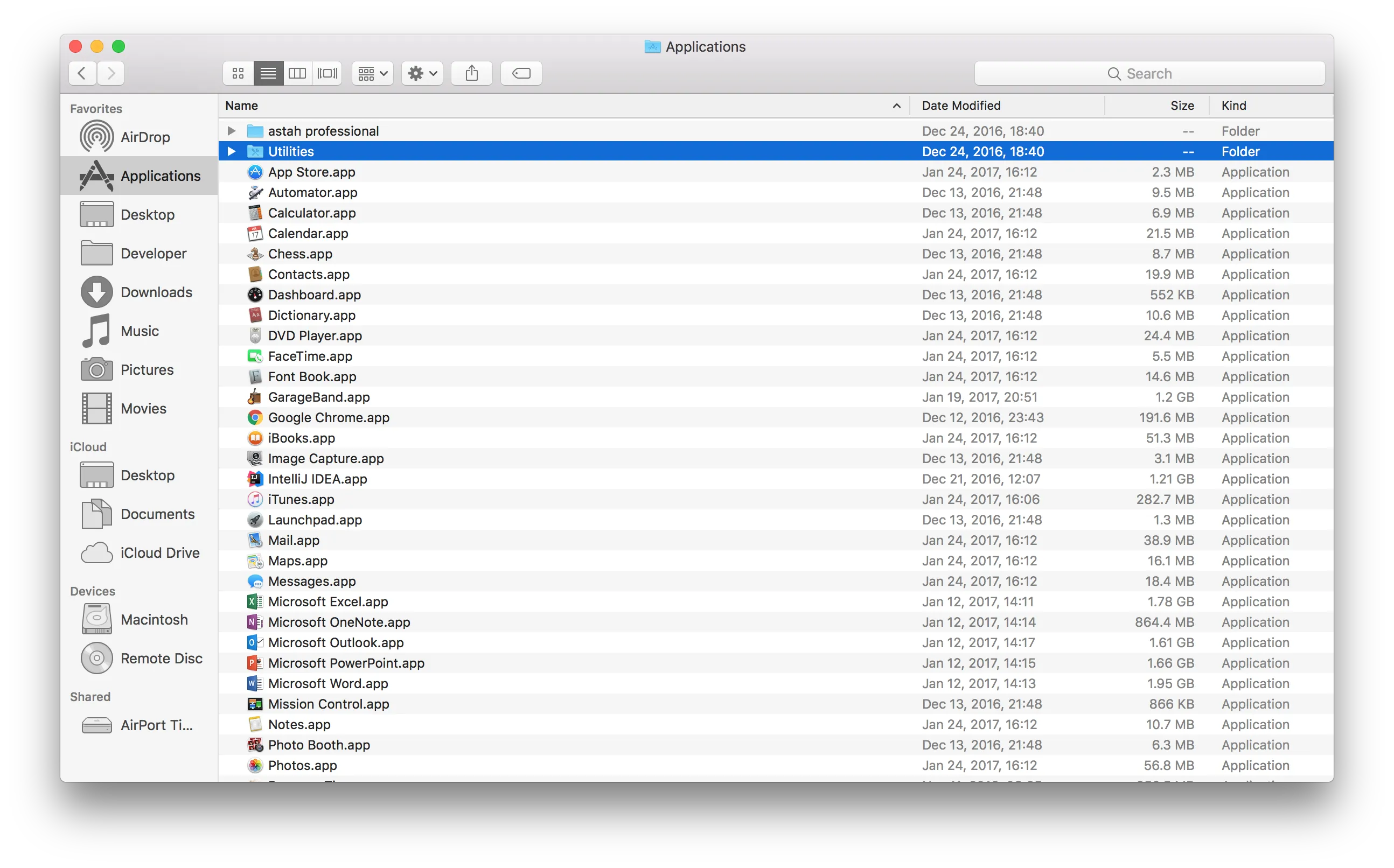The width and height of the screenshot is (1394, 868).
Task: Select iCloud Drive in the sidebar
Action: [159, 553]
